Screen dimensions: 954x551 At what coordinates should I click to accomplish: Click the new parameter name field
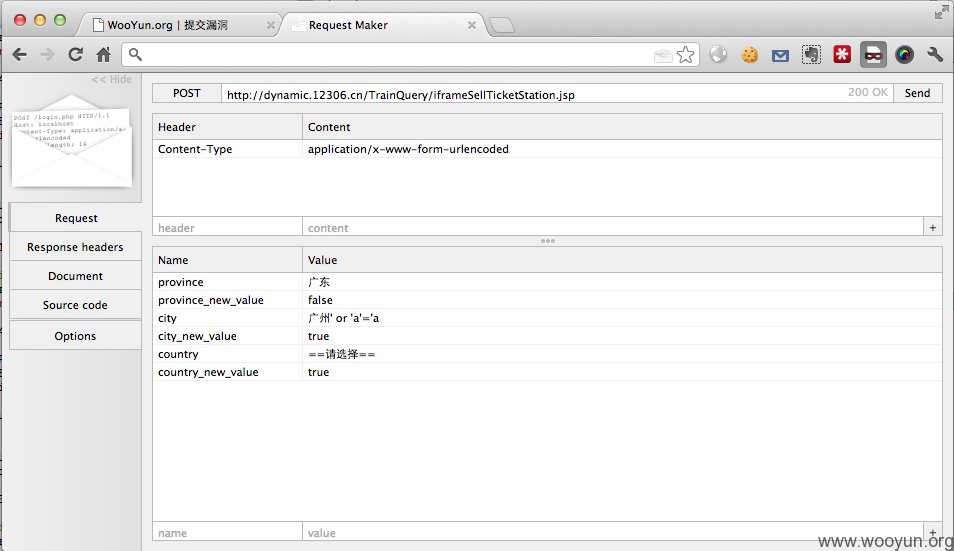click(227, 532)
